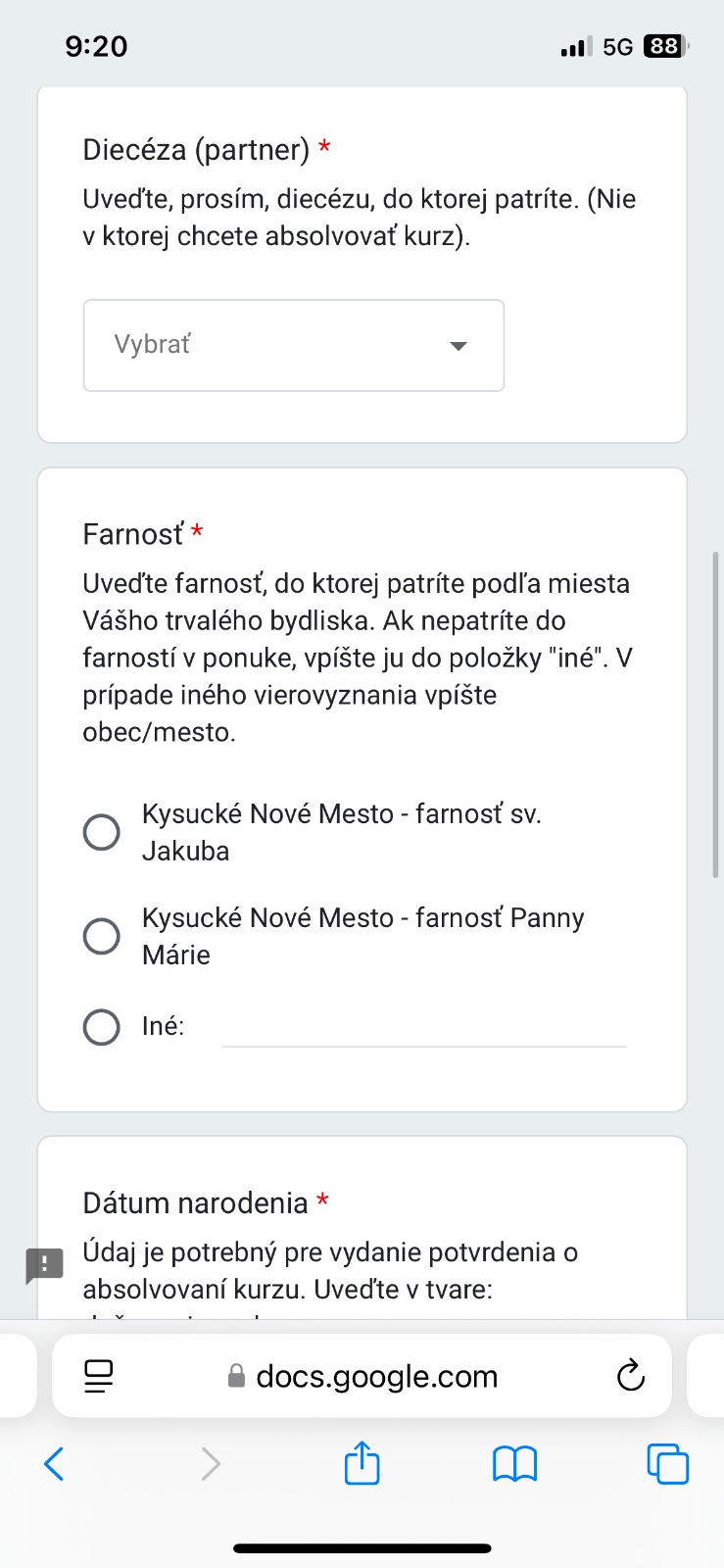Tap the lock icon beside URL
Viewport: 724px width, 1568px height.
pyautogui.click(x=236, y=1377)
